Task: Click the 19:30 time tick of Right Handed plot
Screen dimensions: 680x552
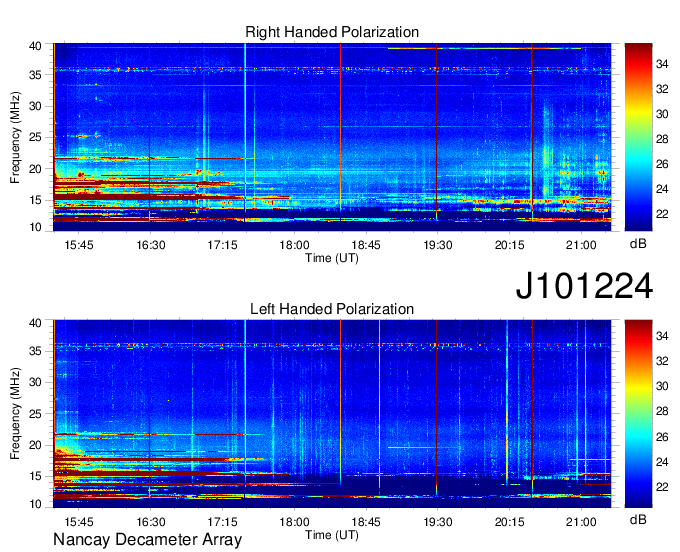Action: 438,245
